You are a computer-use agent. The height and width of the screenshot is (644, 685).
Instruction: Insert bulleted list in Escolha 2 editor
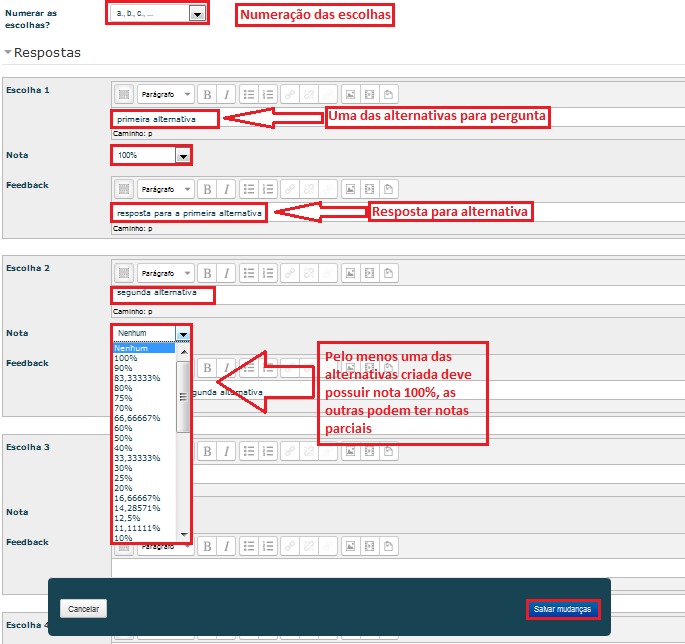coord(249,272)
